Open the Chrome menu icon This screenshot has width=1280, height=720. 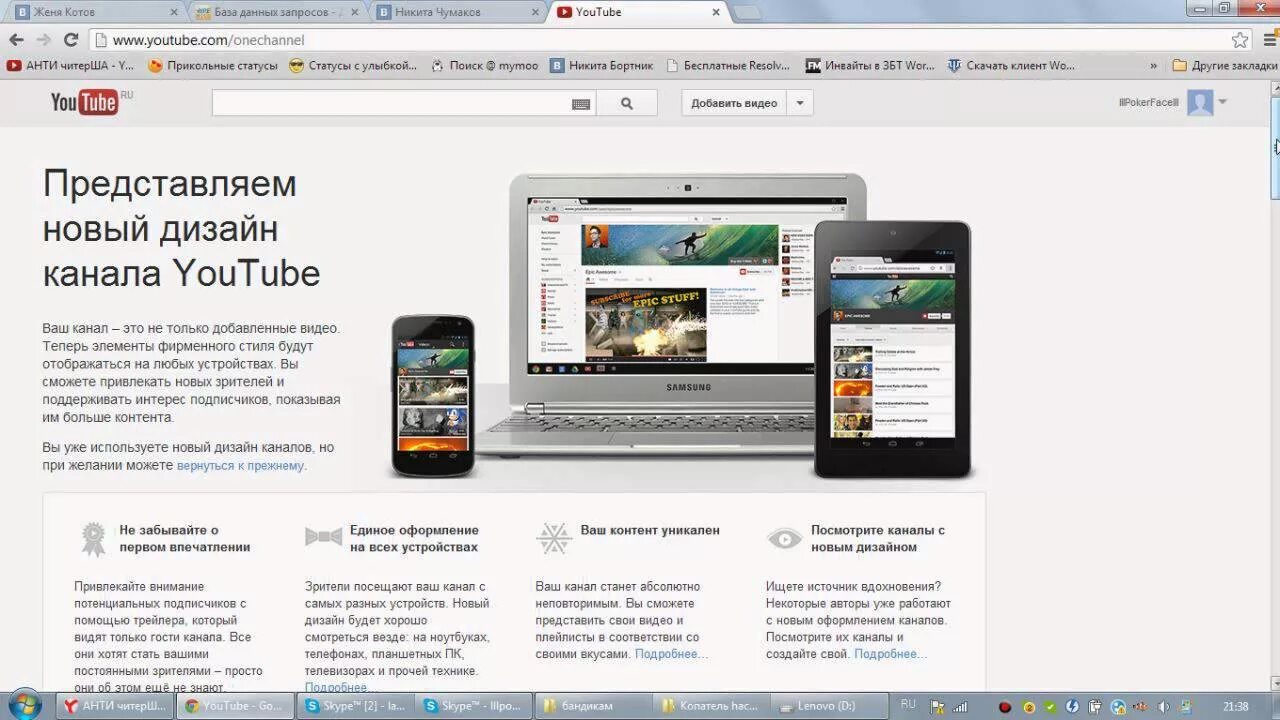pos(1270,40)
